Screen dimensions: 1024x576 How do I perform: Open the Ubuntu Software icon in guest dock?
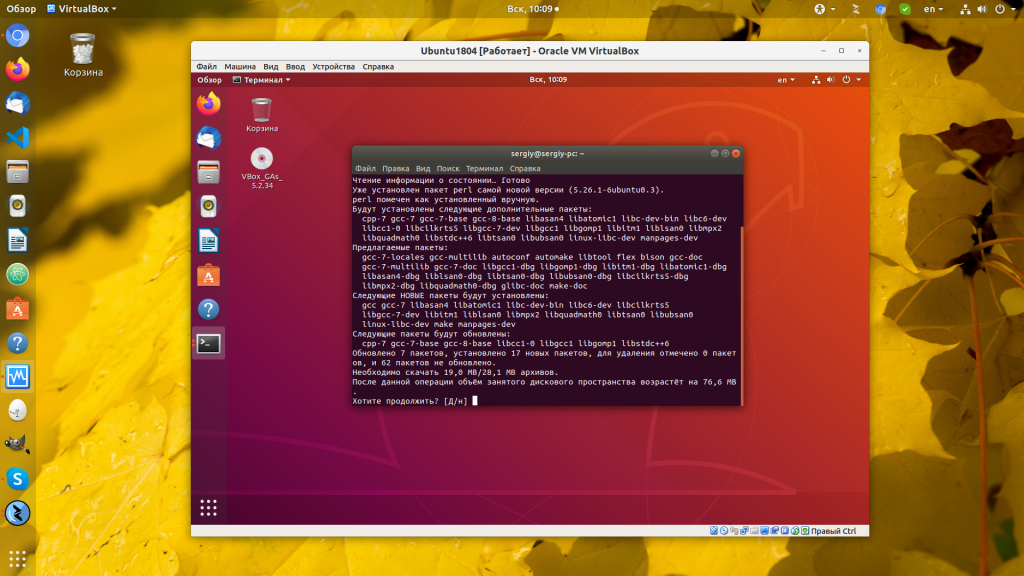208,275
